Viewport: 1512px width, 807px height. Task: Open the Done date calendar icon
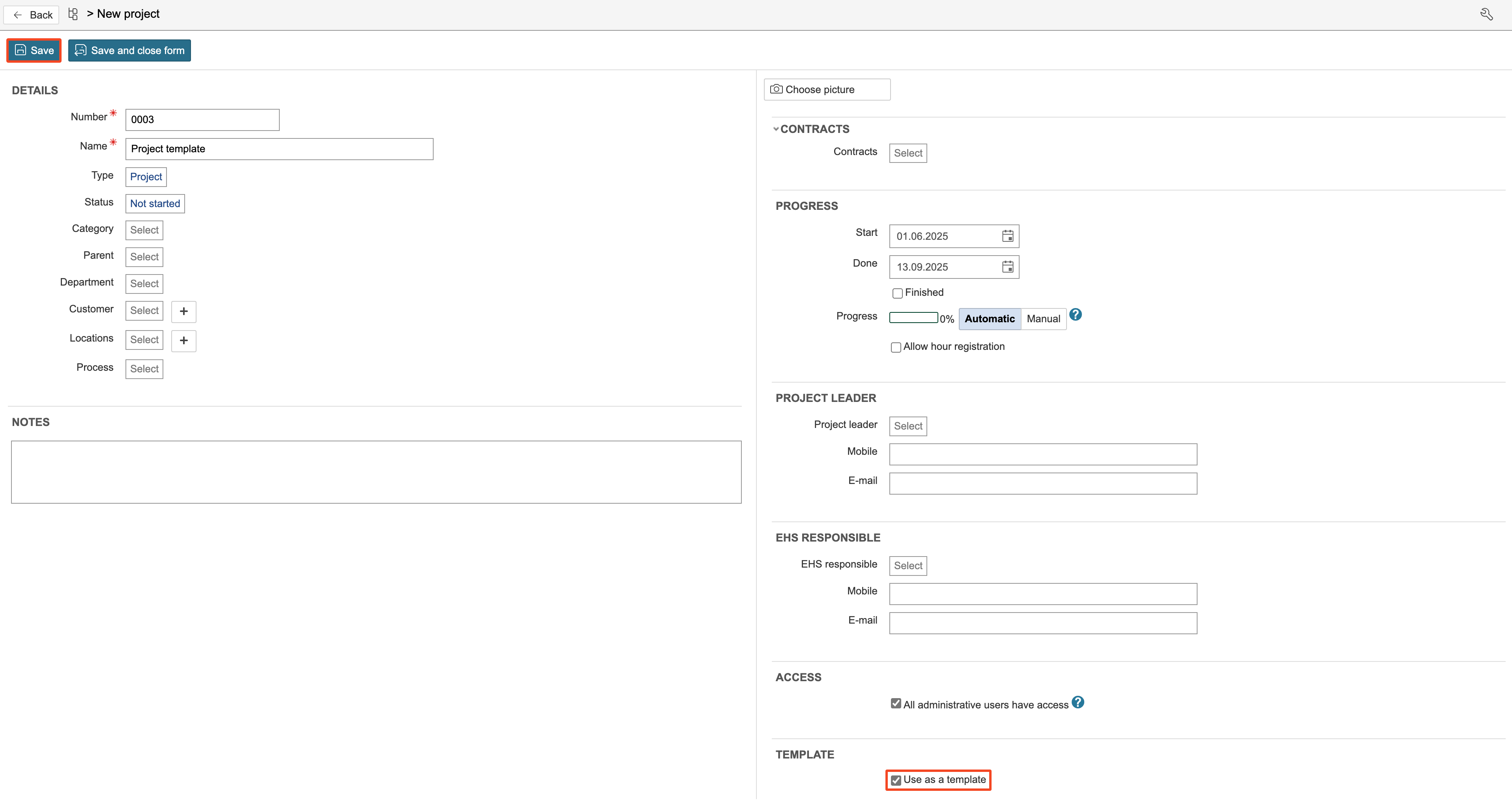(1007, 267)
